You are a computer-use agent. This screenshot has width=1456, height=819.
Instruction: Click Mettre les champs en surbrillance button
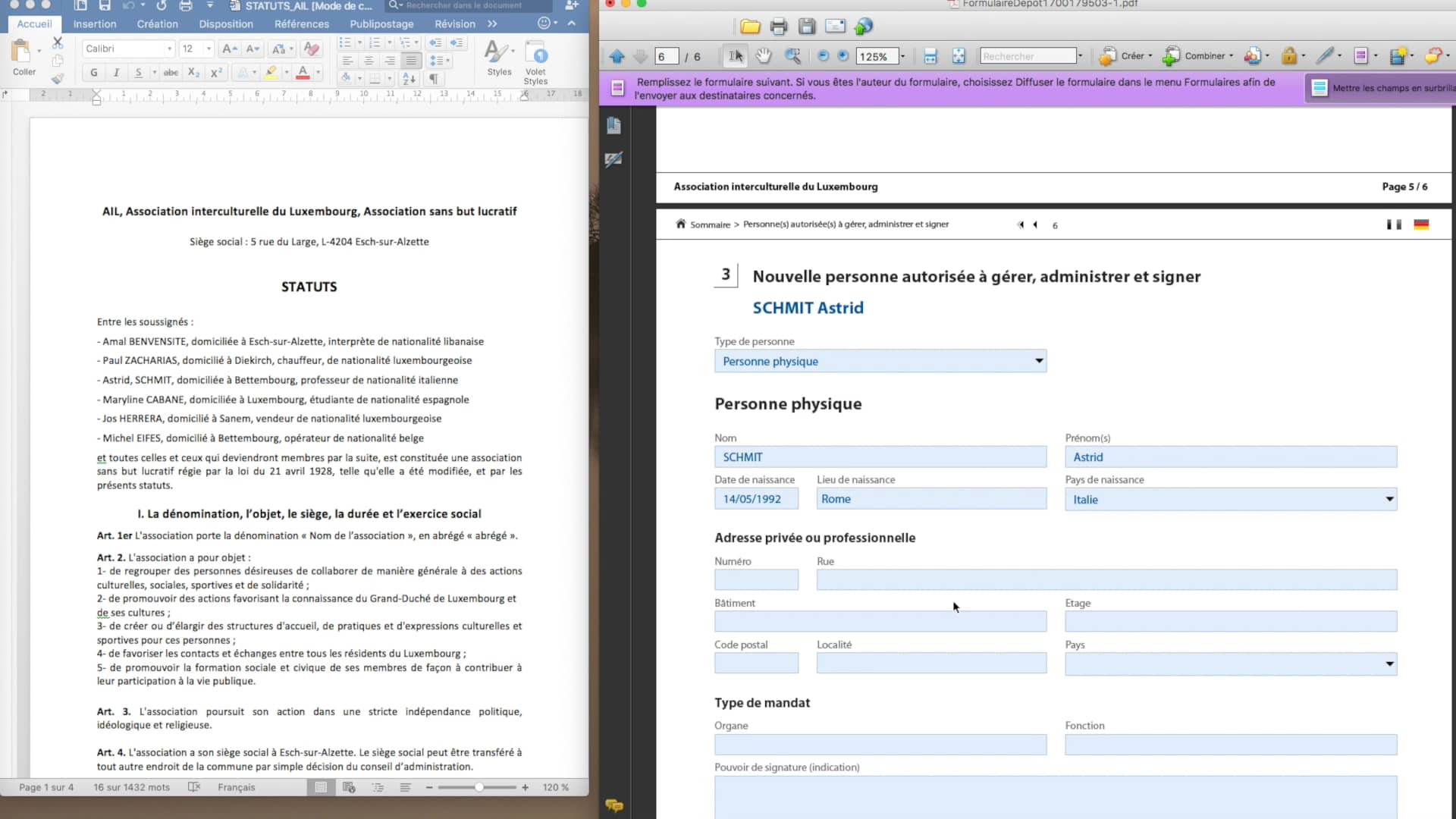click(1383, 88)
